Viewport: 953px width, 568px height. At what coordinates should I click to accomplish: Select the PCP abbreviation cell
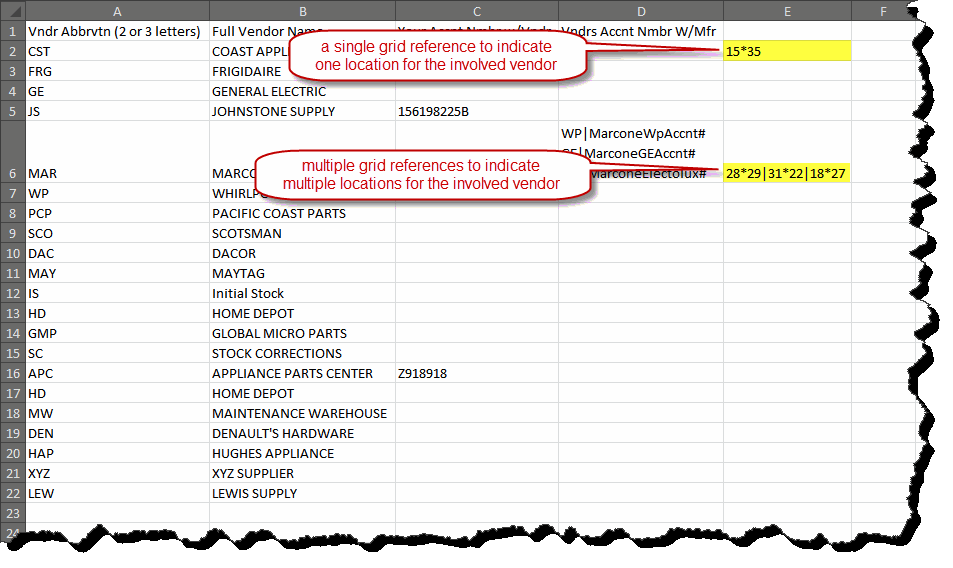pyautogui.click(x=117, y=213)
